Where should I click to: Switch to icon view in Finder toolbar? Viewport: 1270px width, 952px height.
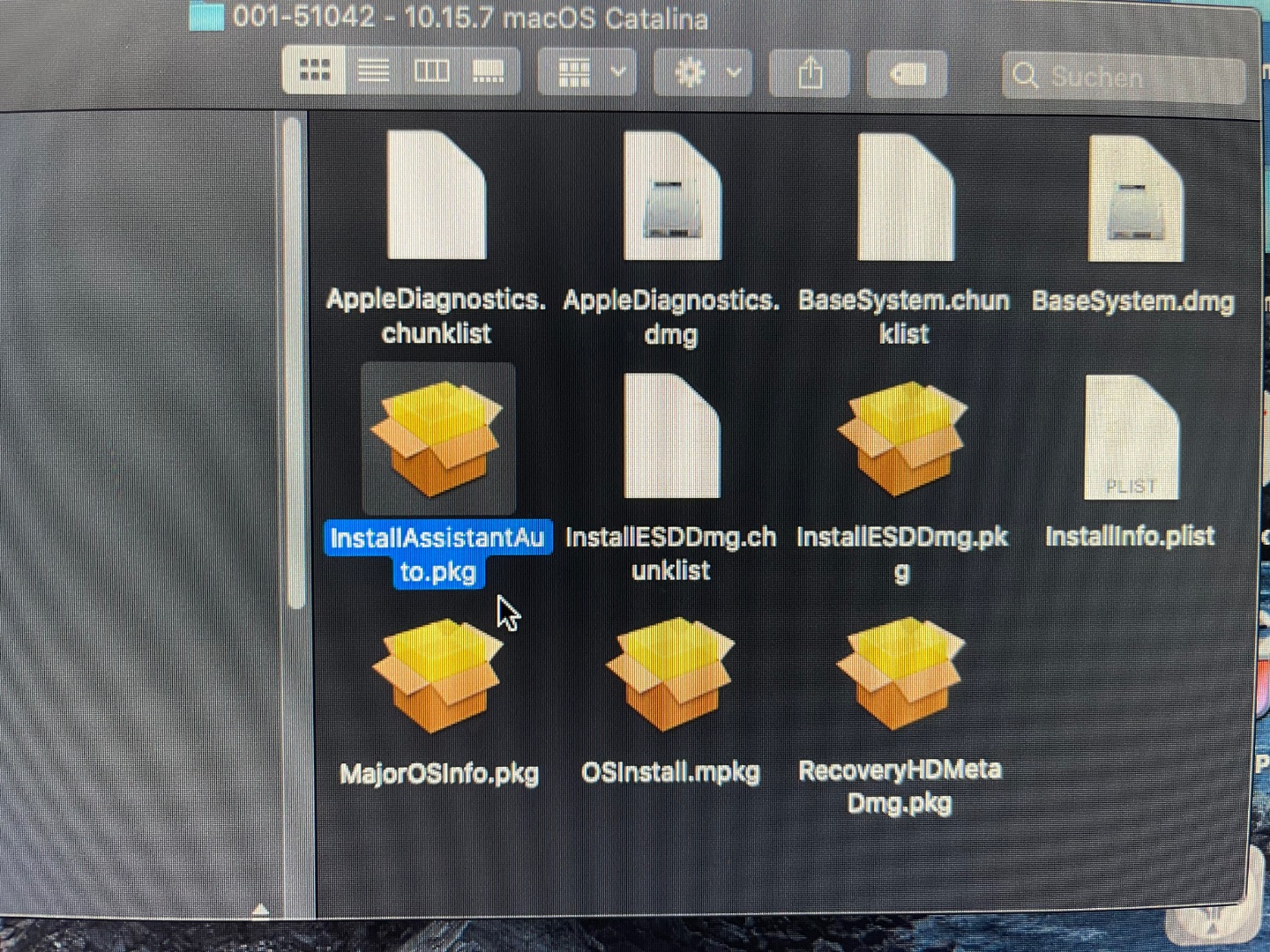click(314, 70)
